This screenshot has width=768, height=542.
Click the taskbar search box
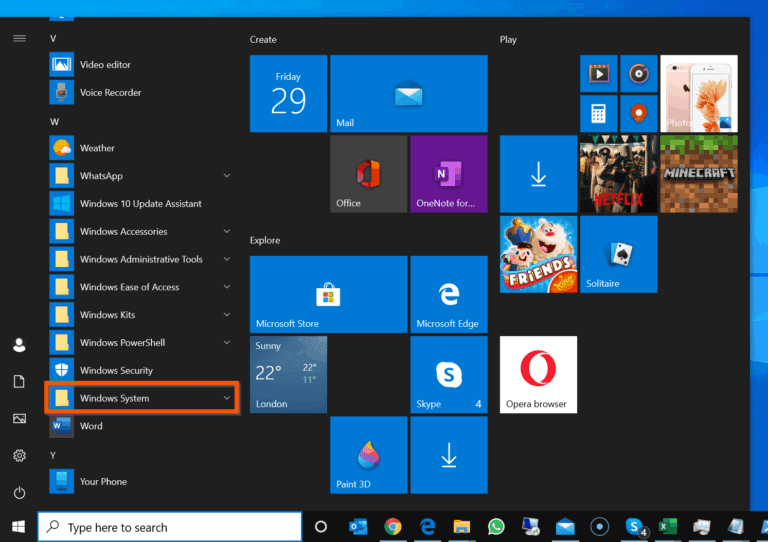click(170, 527)
